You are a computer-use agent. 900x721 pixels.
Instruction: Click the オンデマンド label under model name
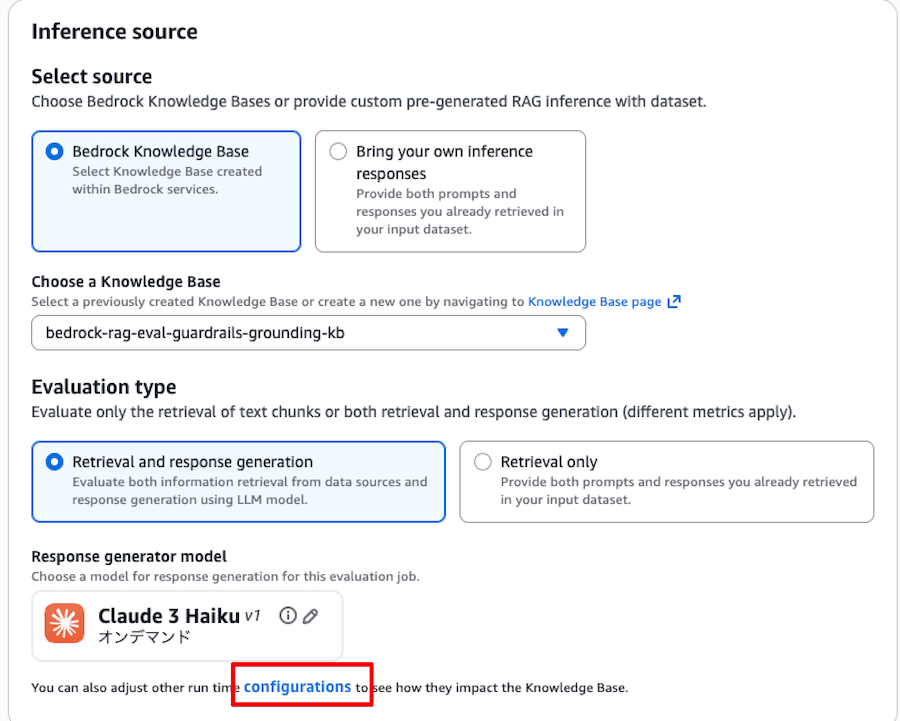[144, 637]
